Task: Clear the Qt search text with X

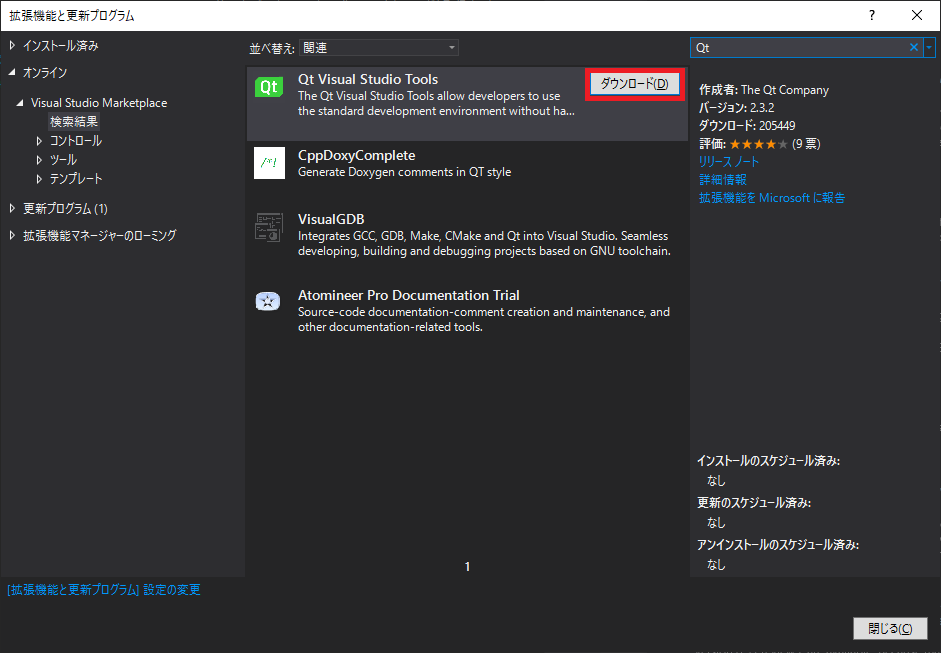Action: pyautogui.click(x=913, y=47)
